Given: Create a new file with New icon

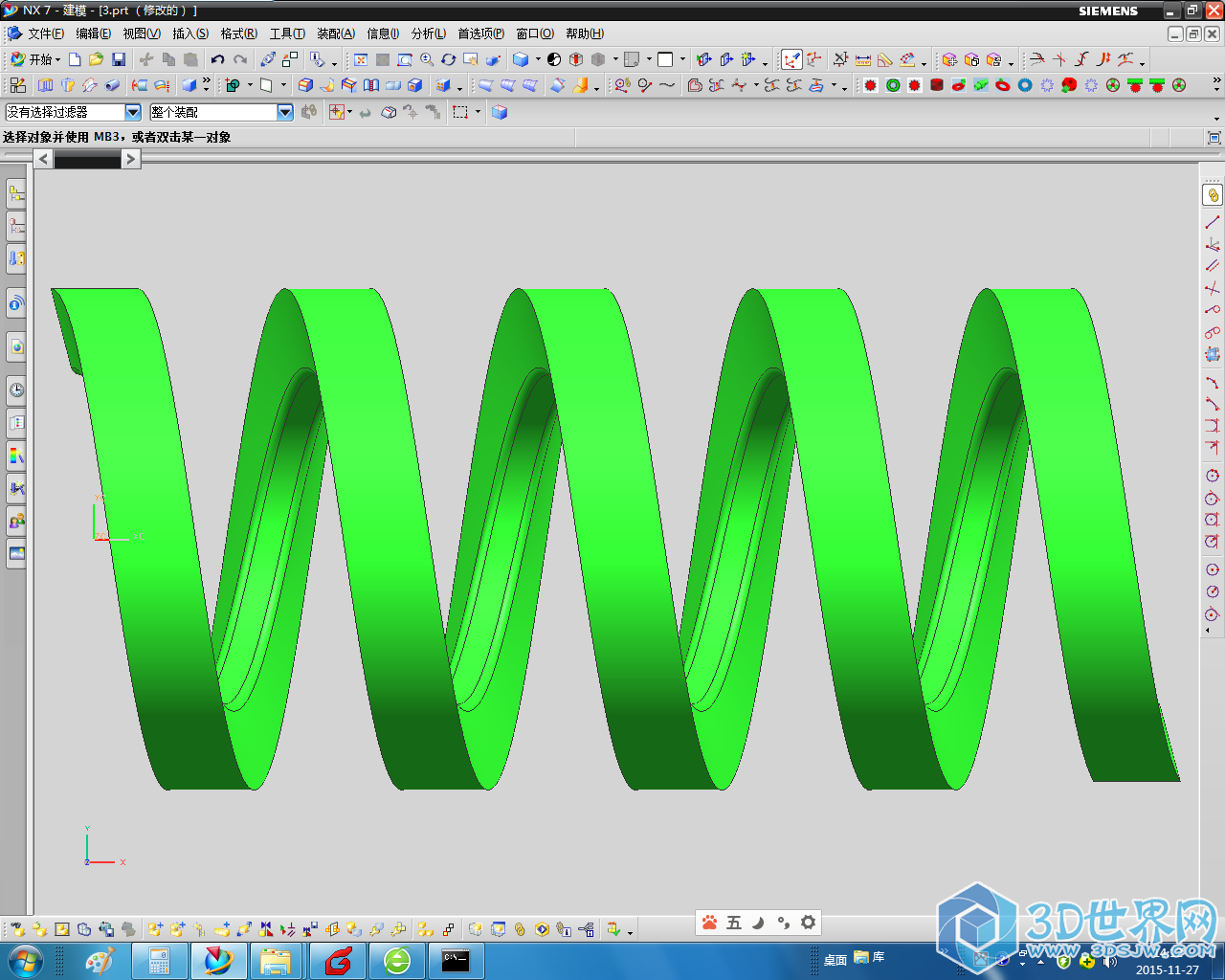Looking at the screenshot, I should point(75,59).
